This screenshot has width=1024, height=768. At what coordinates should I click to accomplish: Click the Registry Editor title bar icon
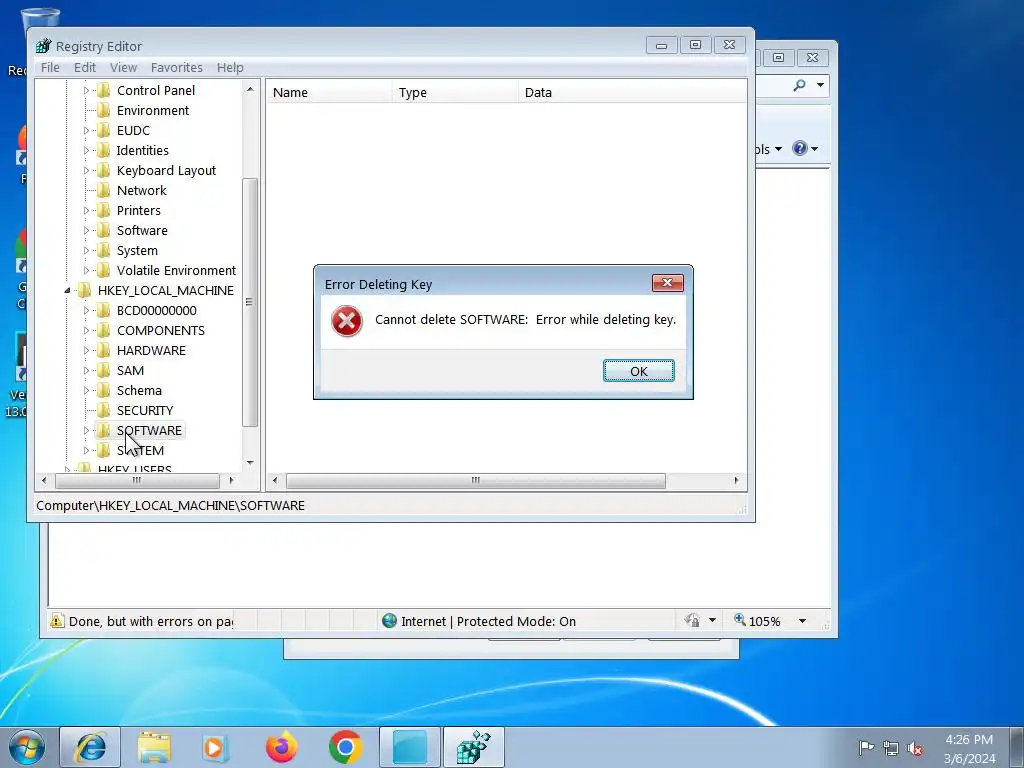[x=44, y=46]
